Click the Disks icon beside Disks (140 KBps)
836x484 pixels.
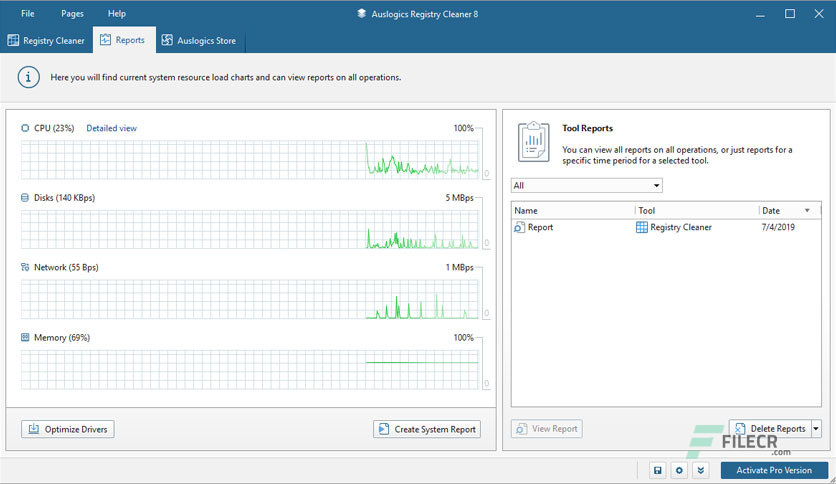[25, 198]
